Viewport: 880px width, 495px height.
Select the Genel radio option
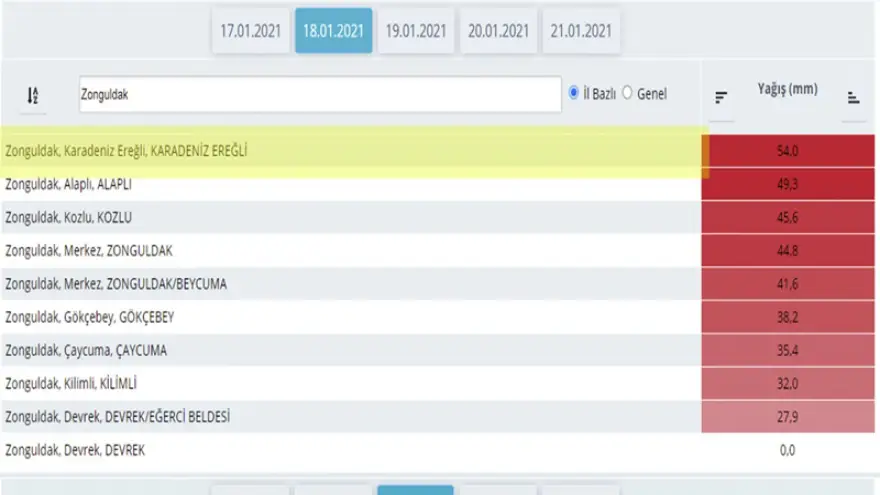click(628, 93)
